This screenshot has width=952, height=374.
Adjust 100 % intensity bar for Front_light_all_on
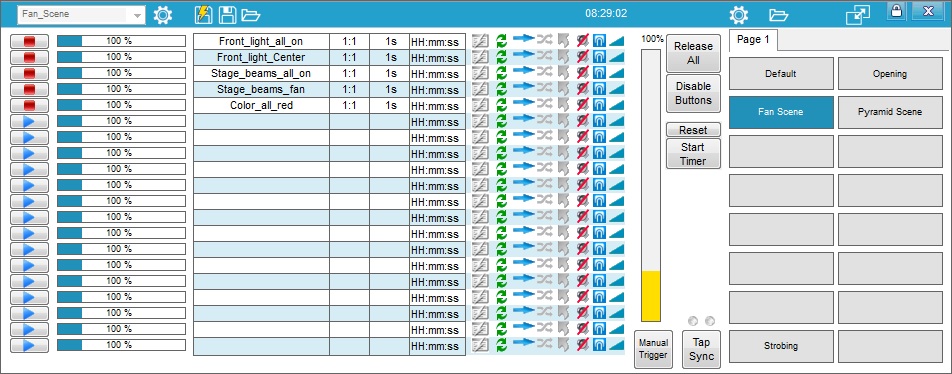(121, 41)
